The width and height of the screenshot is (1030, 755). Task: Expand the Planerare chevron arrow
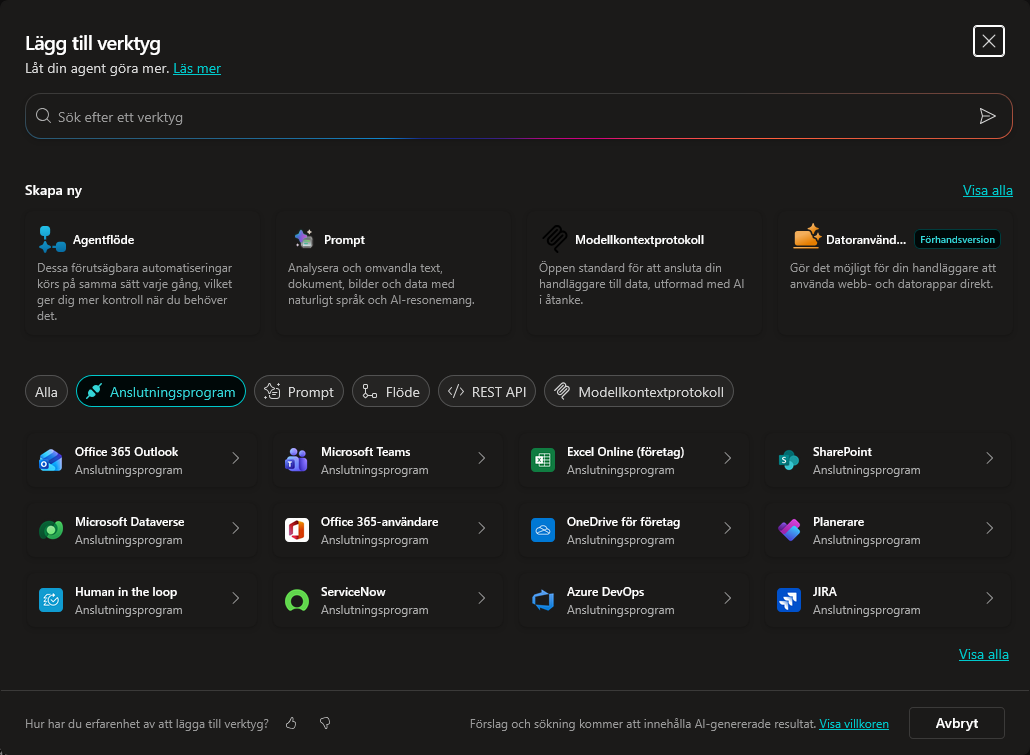pos(990,528)
